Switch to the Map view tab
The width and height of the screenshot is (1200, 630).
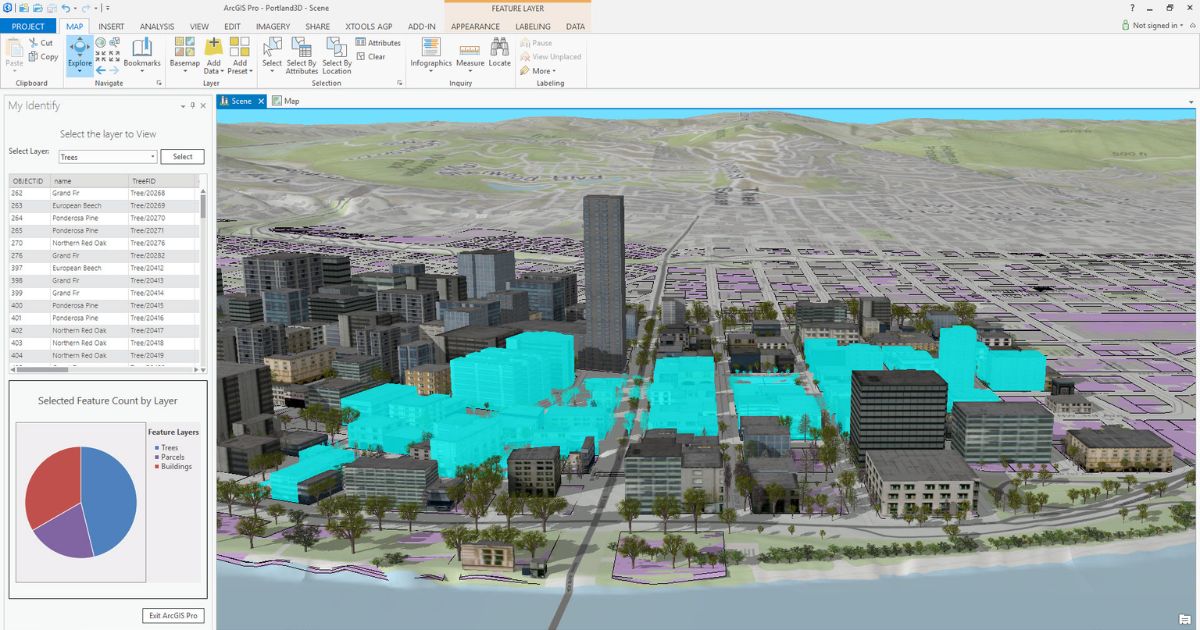[286, 101]
